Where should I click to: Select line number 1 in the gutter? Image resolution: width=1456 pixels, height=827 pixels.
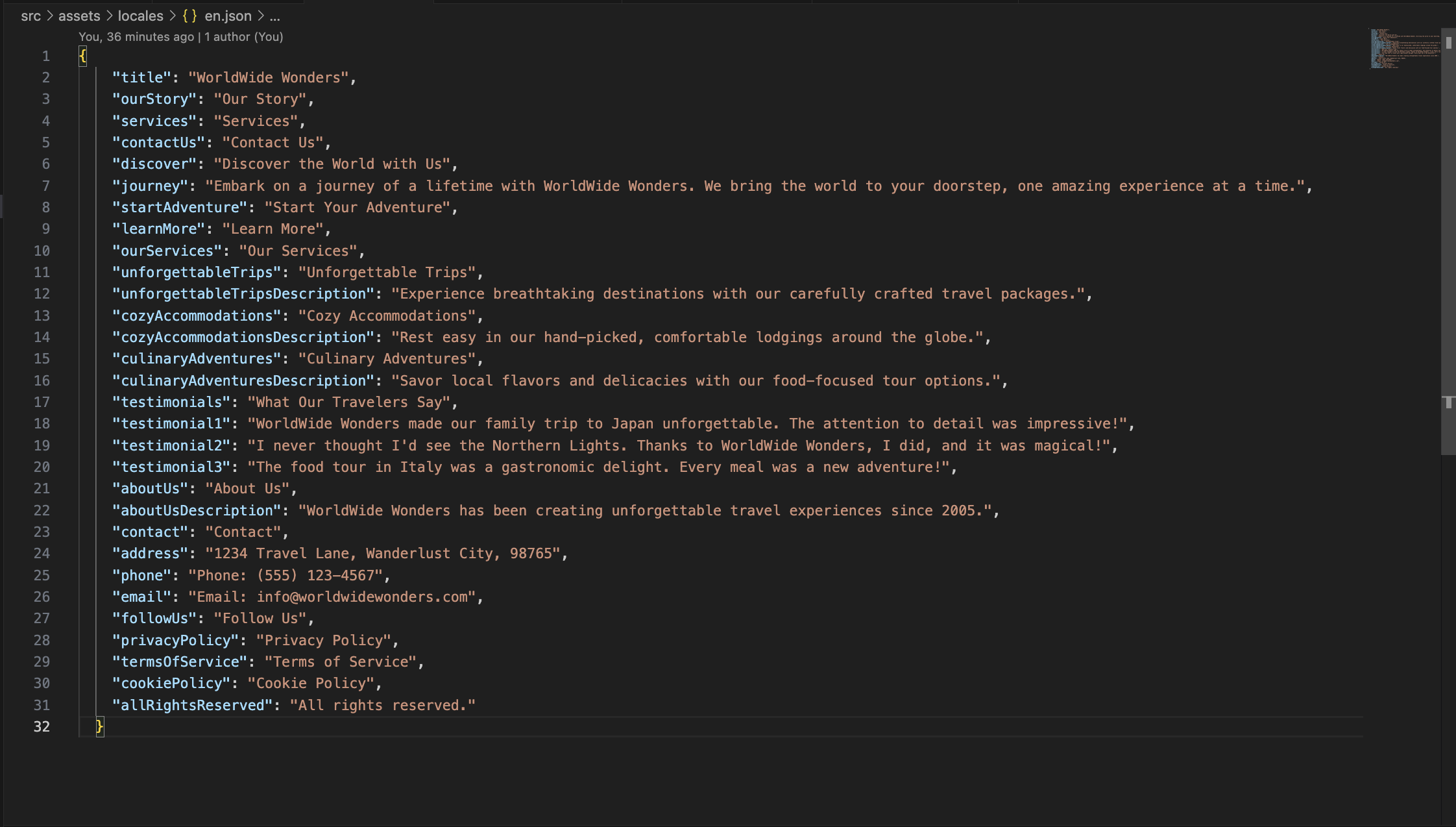(x=45, y=56)
